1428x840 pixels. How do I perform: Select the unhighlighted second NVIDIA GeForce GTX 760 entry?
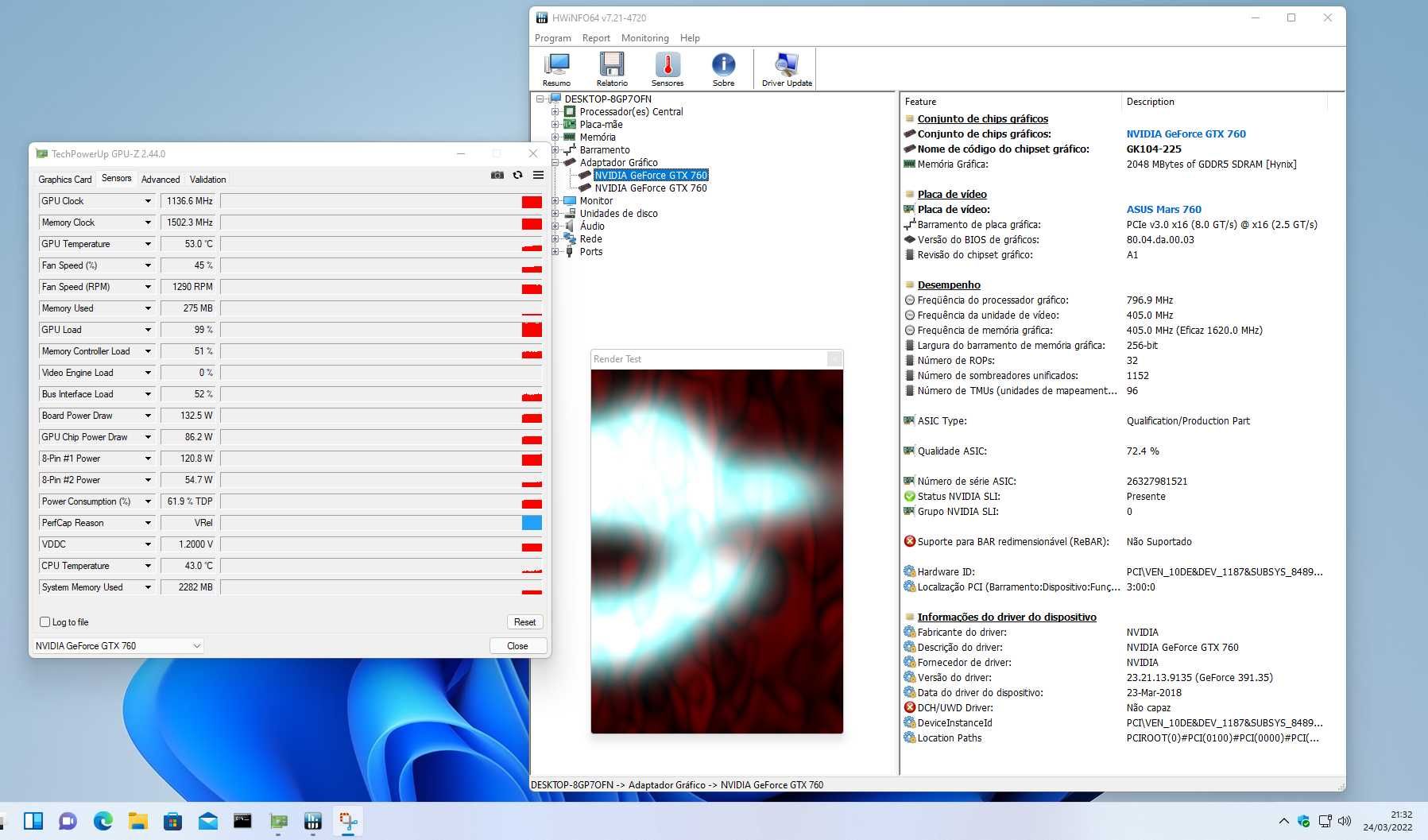tap(650, 188)
